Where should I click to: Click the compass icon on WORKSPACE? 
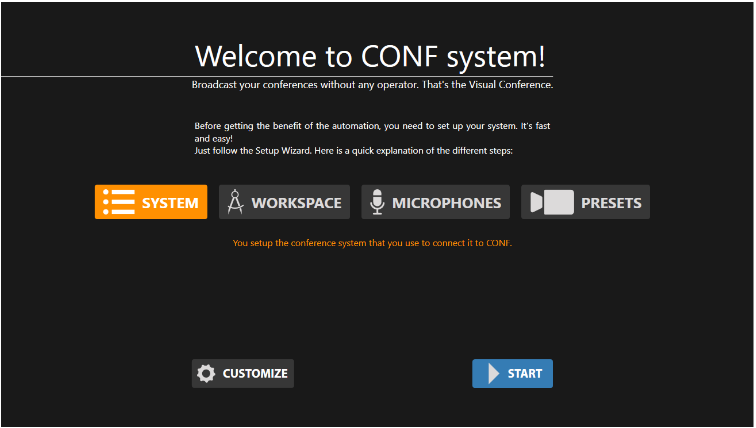tap(235, 202)
